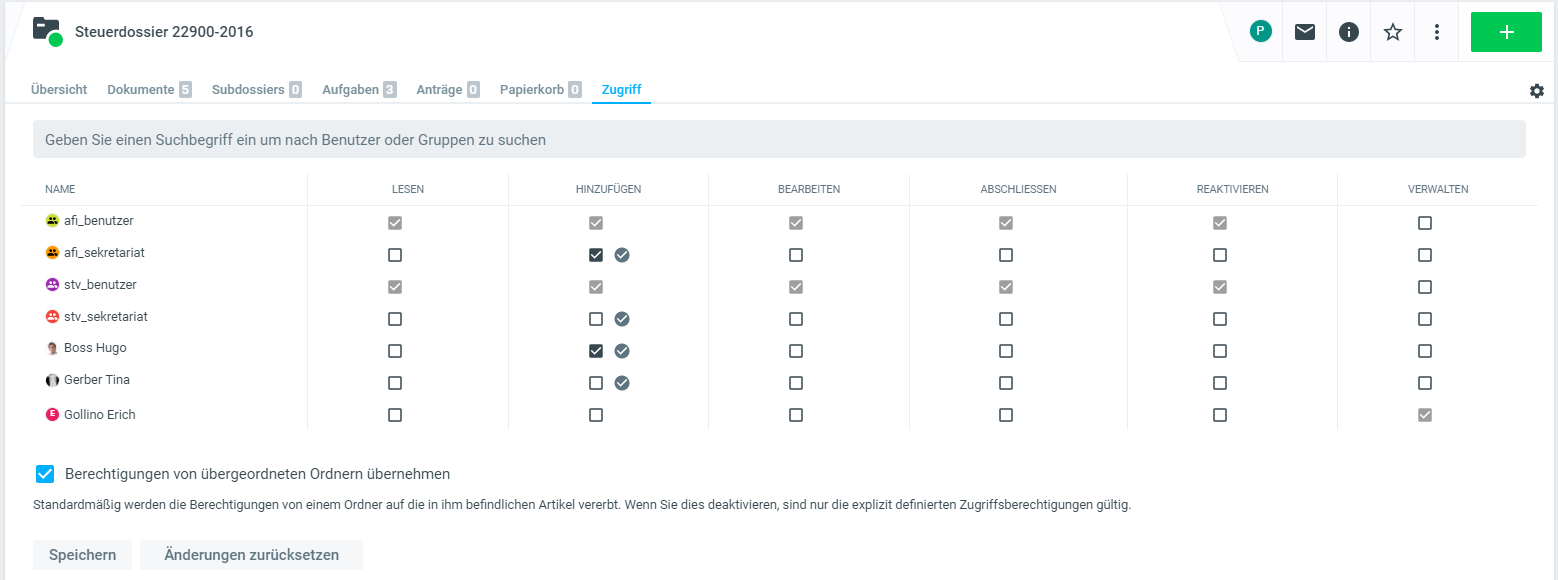Click the green P user avatar

[x=1260, y=31]
